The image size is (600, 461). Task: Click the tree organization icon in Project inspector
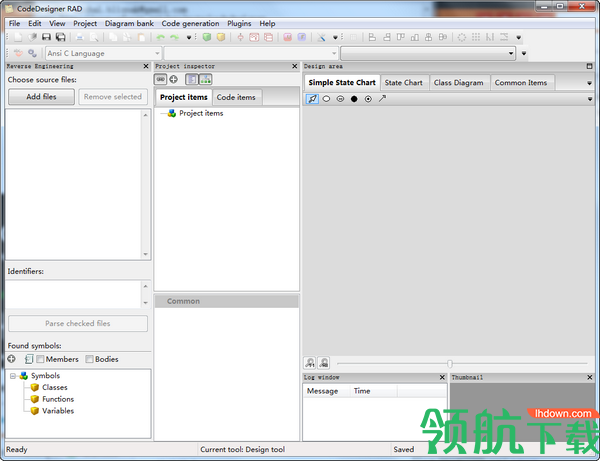pyautogui.click(x=205, y=79)
